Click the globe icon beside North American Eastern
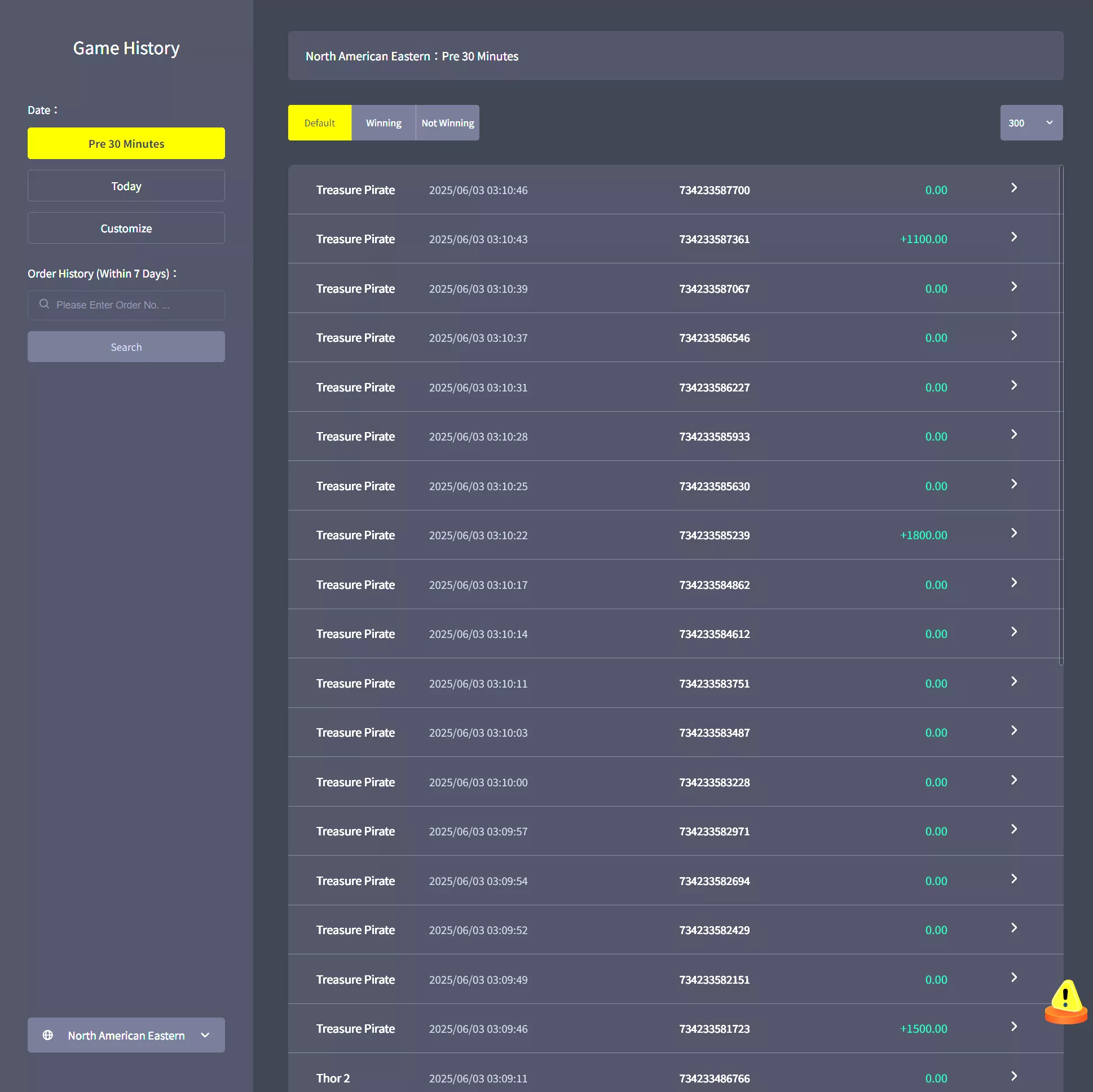Image resolution: width=1093 pixels, height=1092 pixels. coord(48,1035)
